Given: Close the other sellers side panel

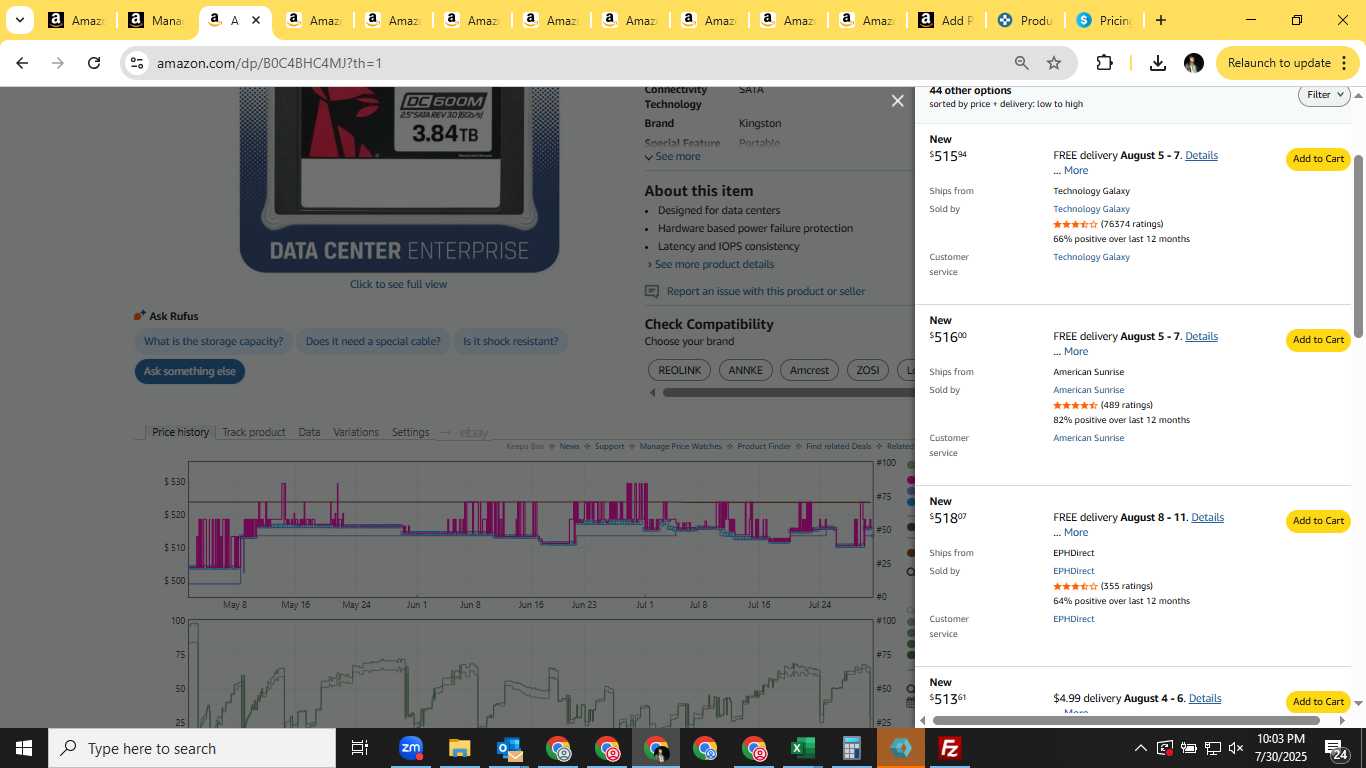Looking at the screenshot, I should (897, 101).
